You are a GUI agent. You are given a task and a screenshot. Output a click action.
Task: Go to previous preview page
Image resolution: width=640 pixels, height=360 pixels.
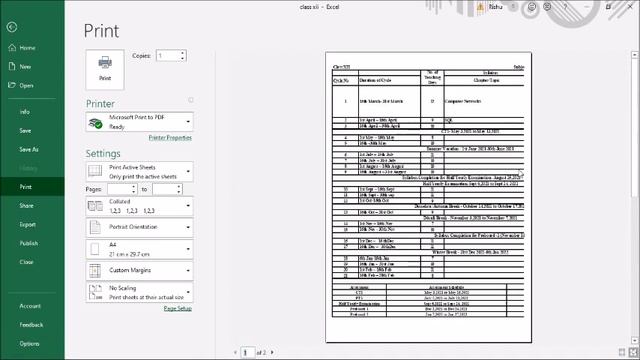[x=236, y=352]
